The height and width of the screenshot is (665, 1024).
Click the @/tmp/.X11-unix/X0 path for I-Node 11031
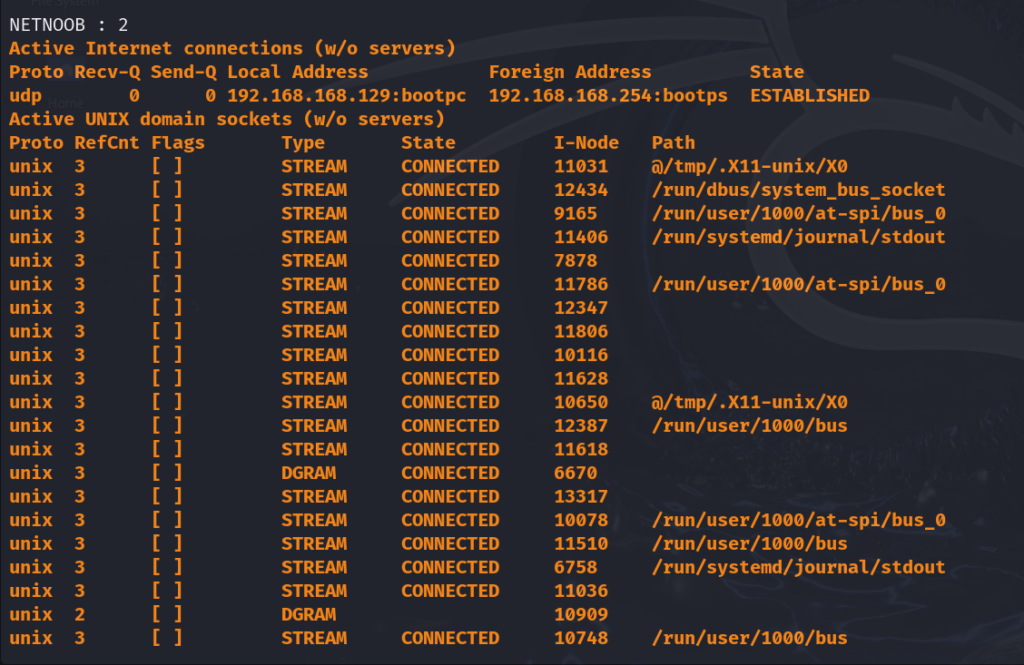click(750, 167)
